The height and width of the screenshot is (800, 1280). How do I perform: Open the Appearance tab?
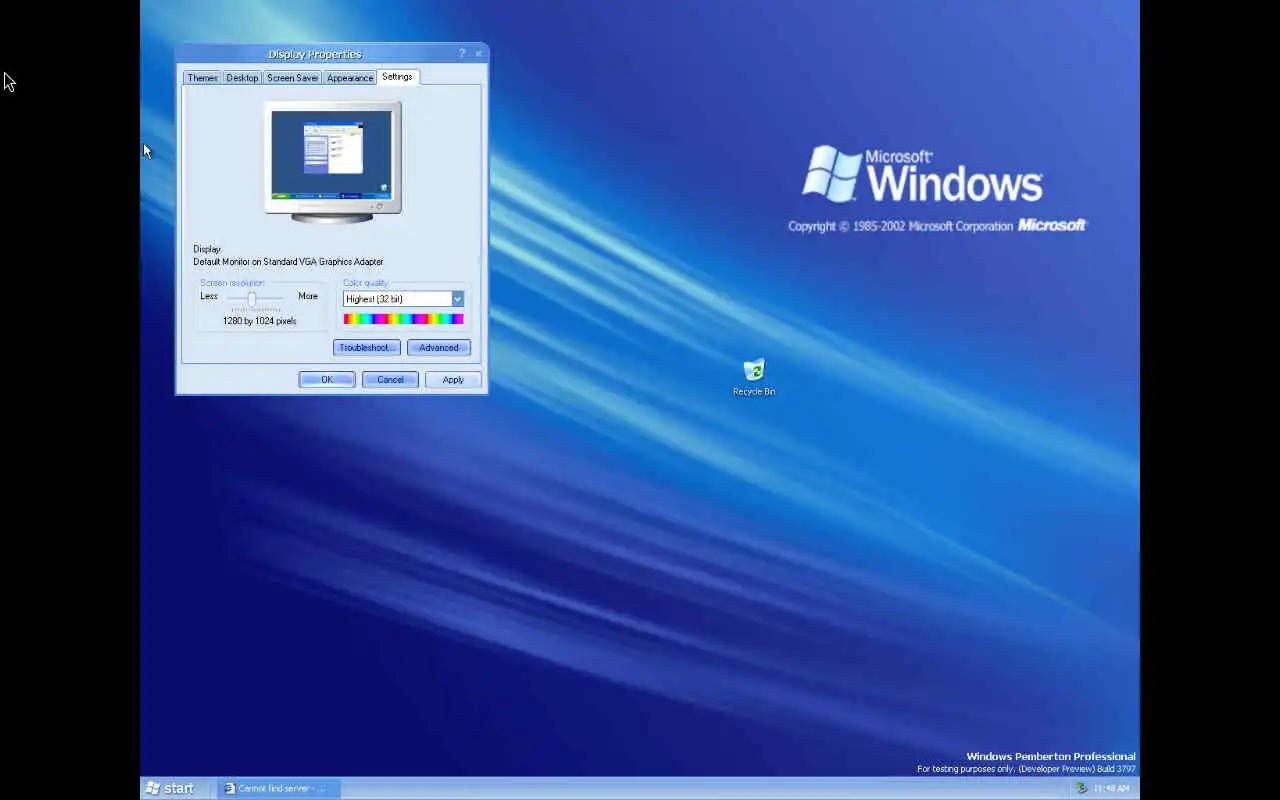[350, 78]
